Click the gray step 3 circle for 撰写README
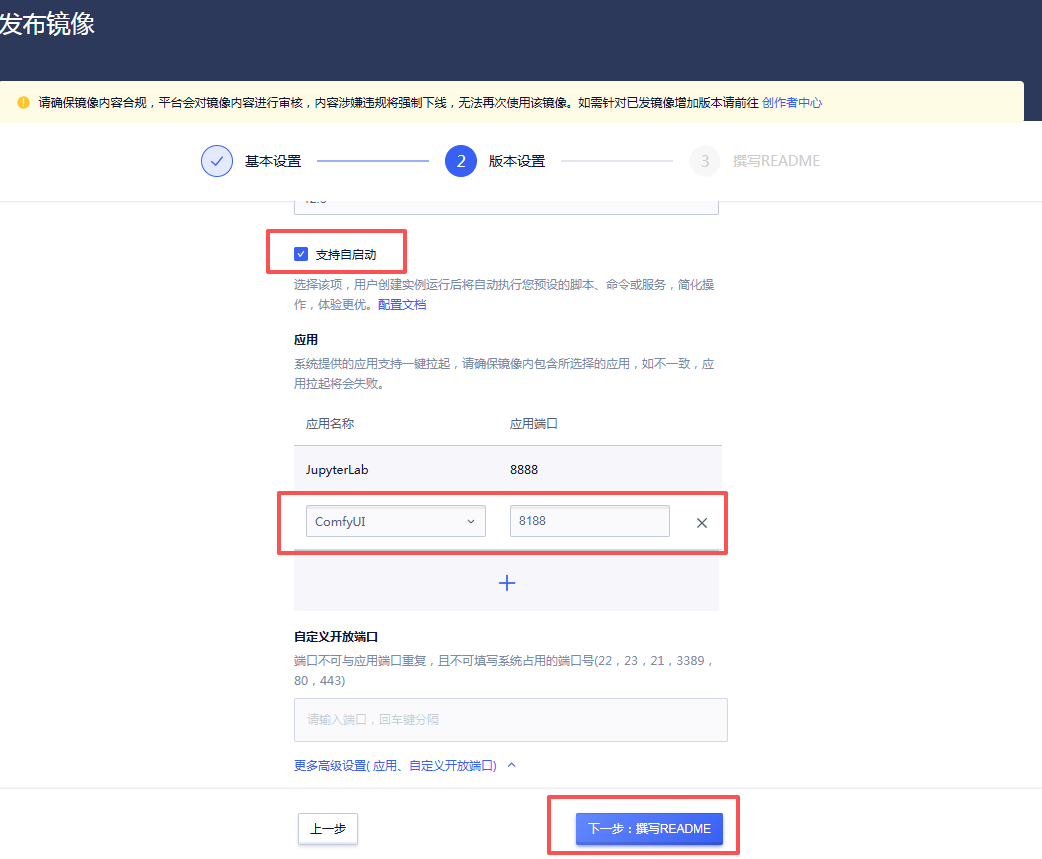The height and width of the screenshot is (859, 1042). coord(705,160)
